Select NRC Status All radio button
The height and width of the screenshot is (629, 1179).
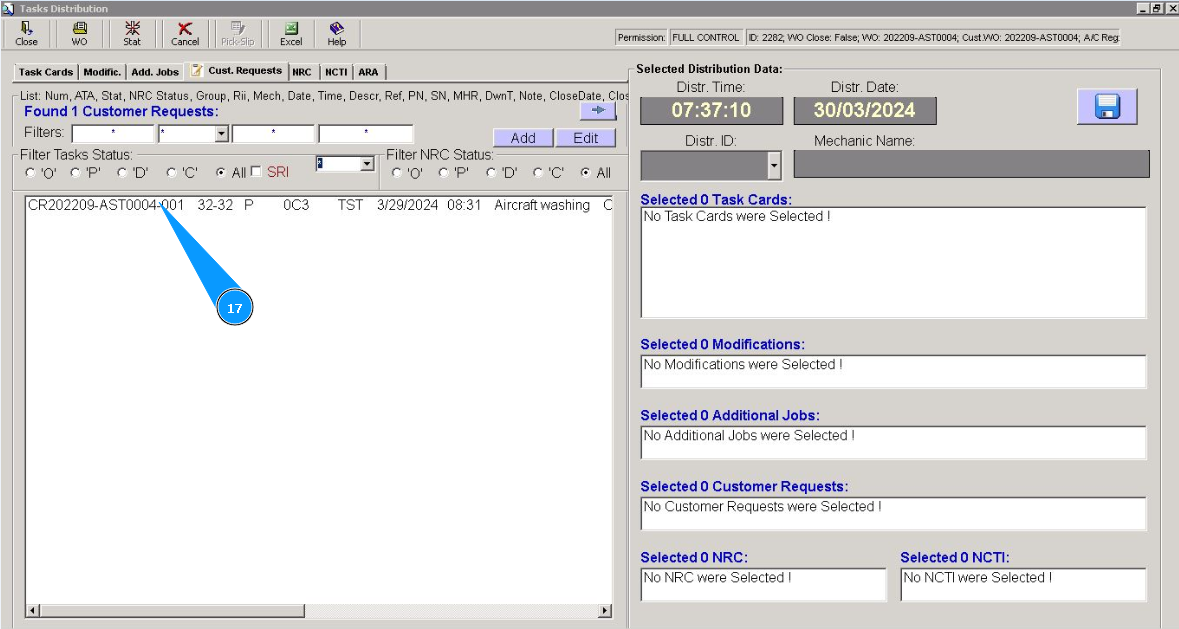(x=585, y=173)
